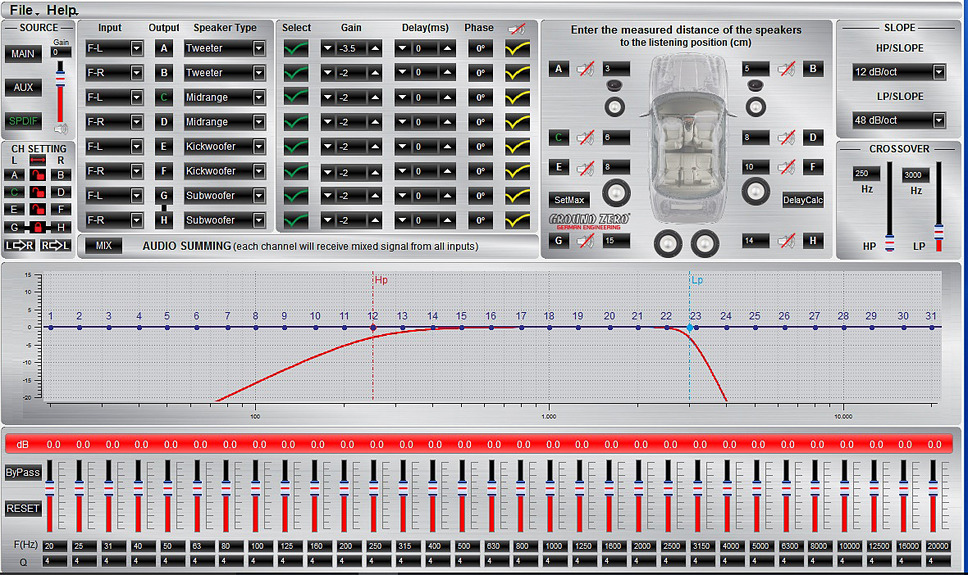Click the R to L channel copy button
The image size is (968, 575).
pyautogui.click(x=55, y=246)
